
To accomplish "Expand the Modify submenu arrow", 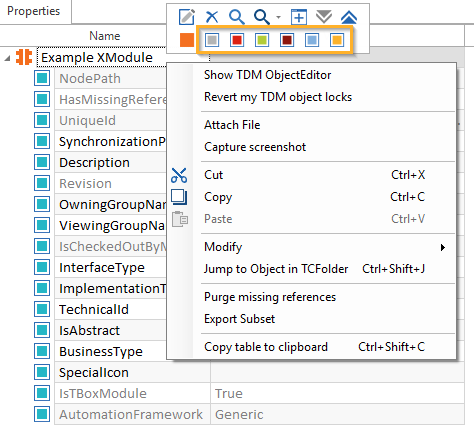I will 443,247.
